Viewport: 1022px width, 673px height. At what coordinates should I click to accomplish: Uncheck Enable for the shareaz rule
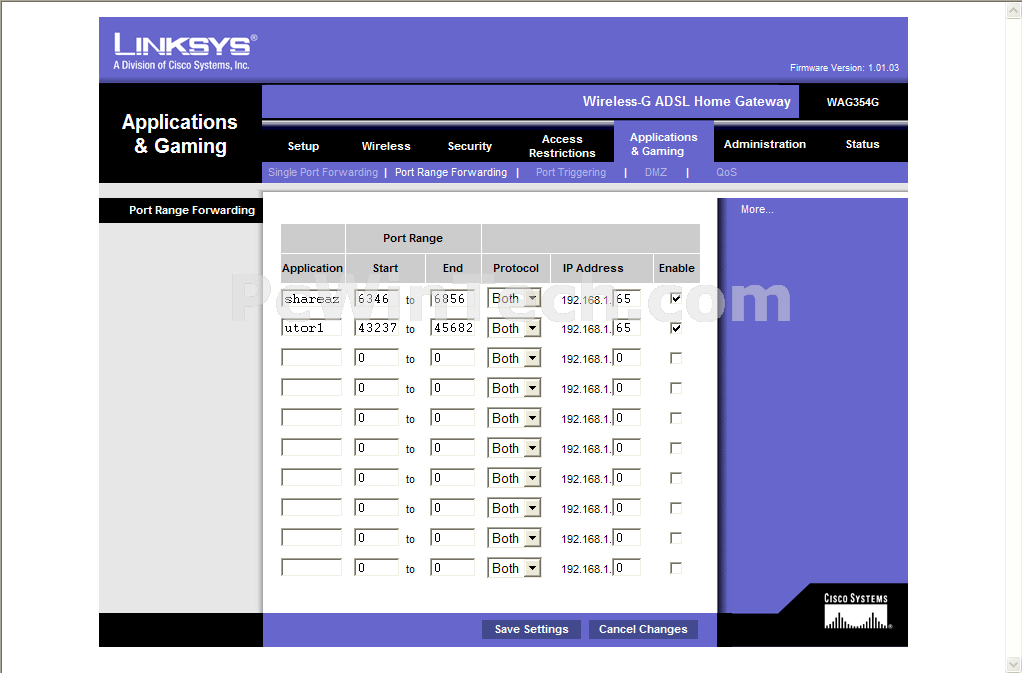(x=676, y=298)
